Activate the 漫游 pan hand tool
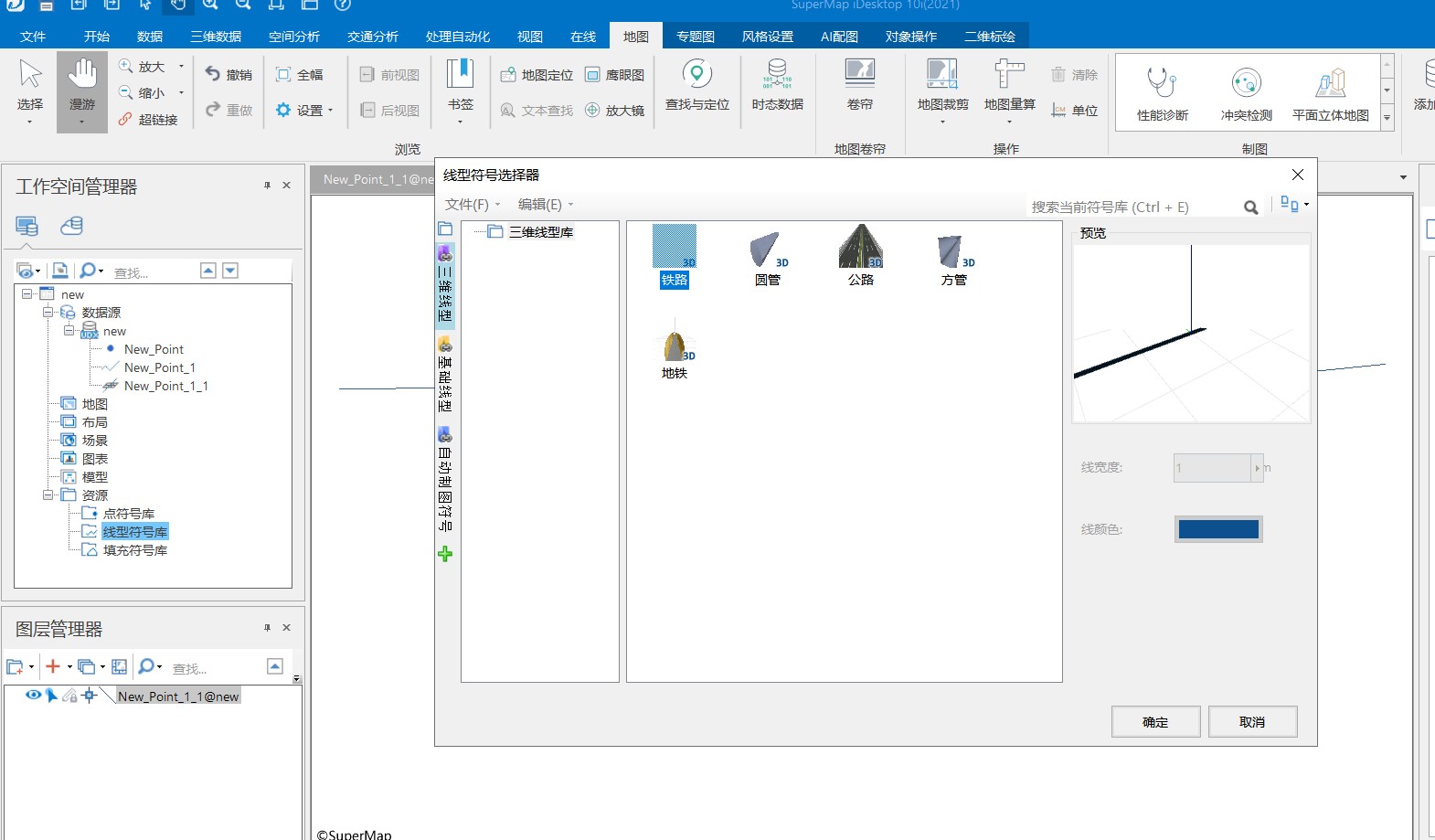 pyautogui.click(x=82, y=91)
